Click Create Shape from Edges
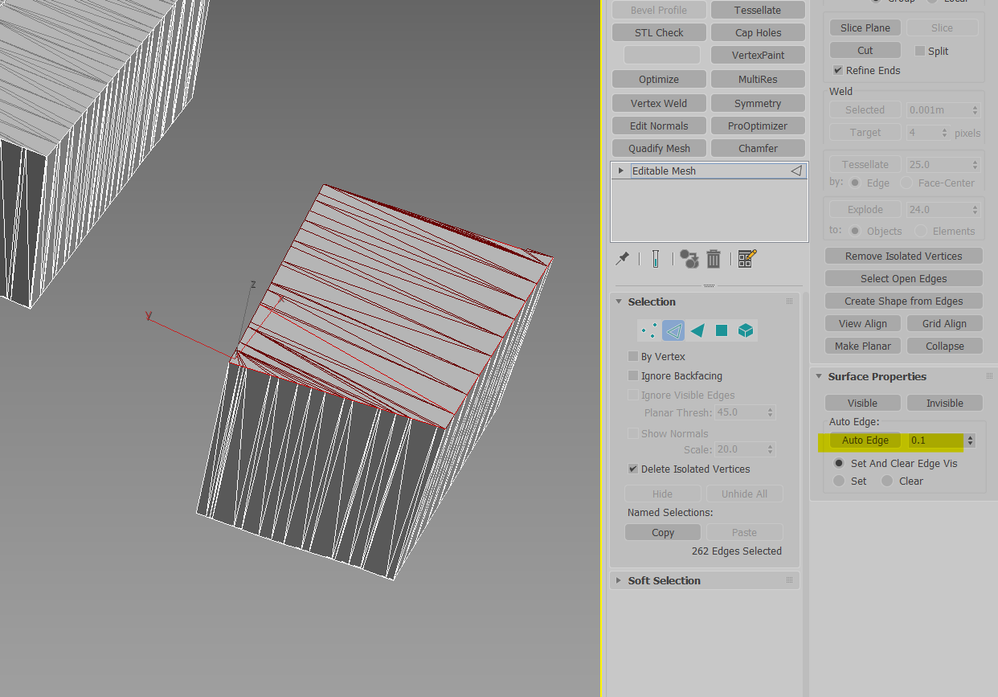This screenshot has width=998, height=697. [903, 300]
